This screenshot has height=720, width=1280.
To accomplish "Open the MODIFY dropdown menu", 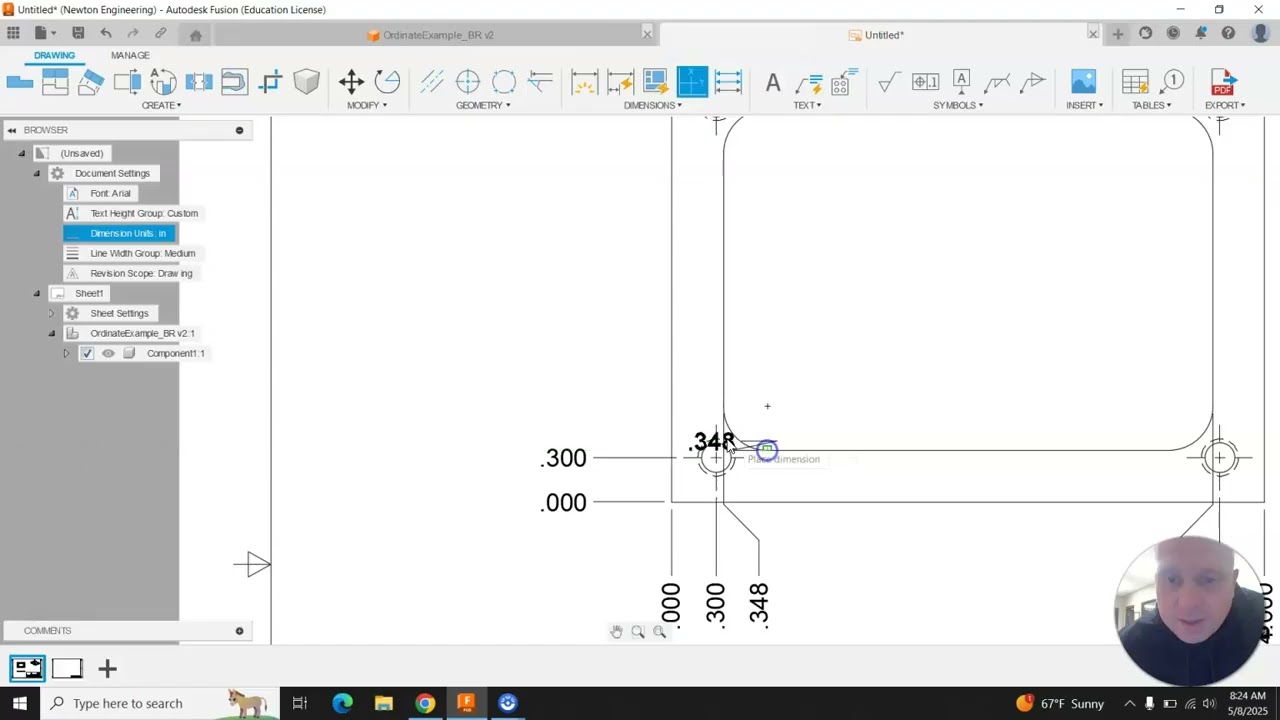I will pos(367,105).
